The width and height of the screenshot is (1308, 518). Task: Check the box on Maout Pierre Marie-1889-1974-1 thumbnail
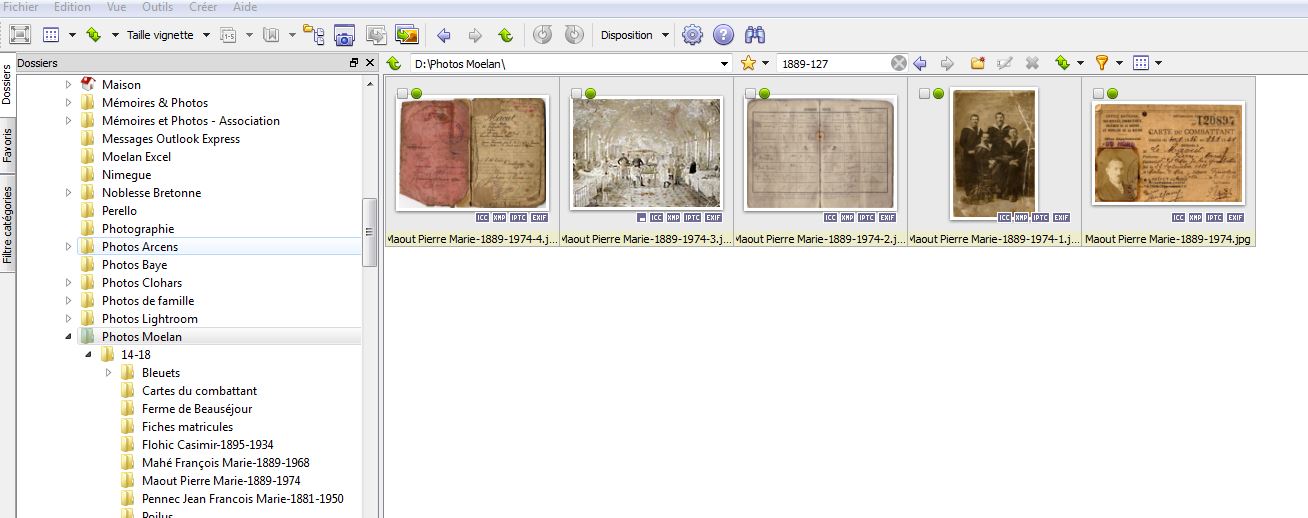coord(924,93)
